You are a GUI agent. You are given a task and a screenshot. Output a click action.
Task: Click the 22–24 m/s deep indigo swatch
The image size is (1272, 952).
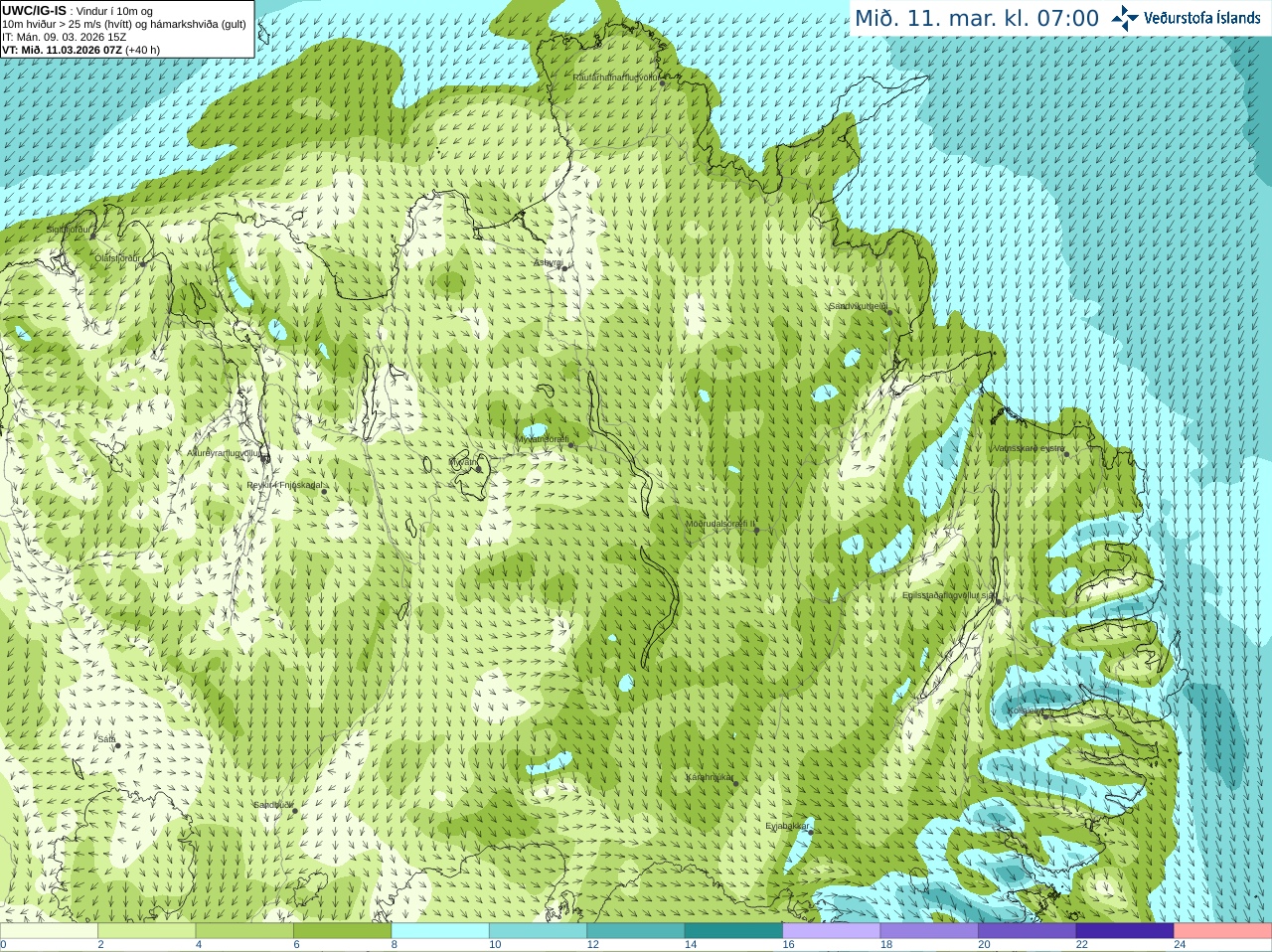point(1126,931)
